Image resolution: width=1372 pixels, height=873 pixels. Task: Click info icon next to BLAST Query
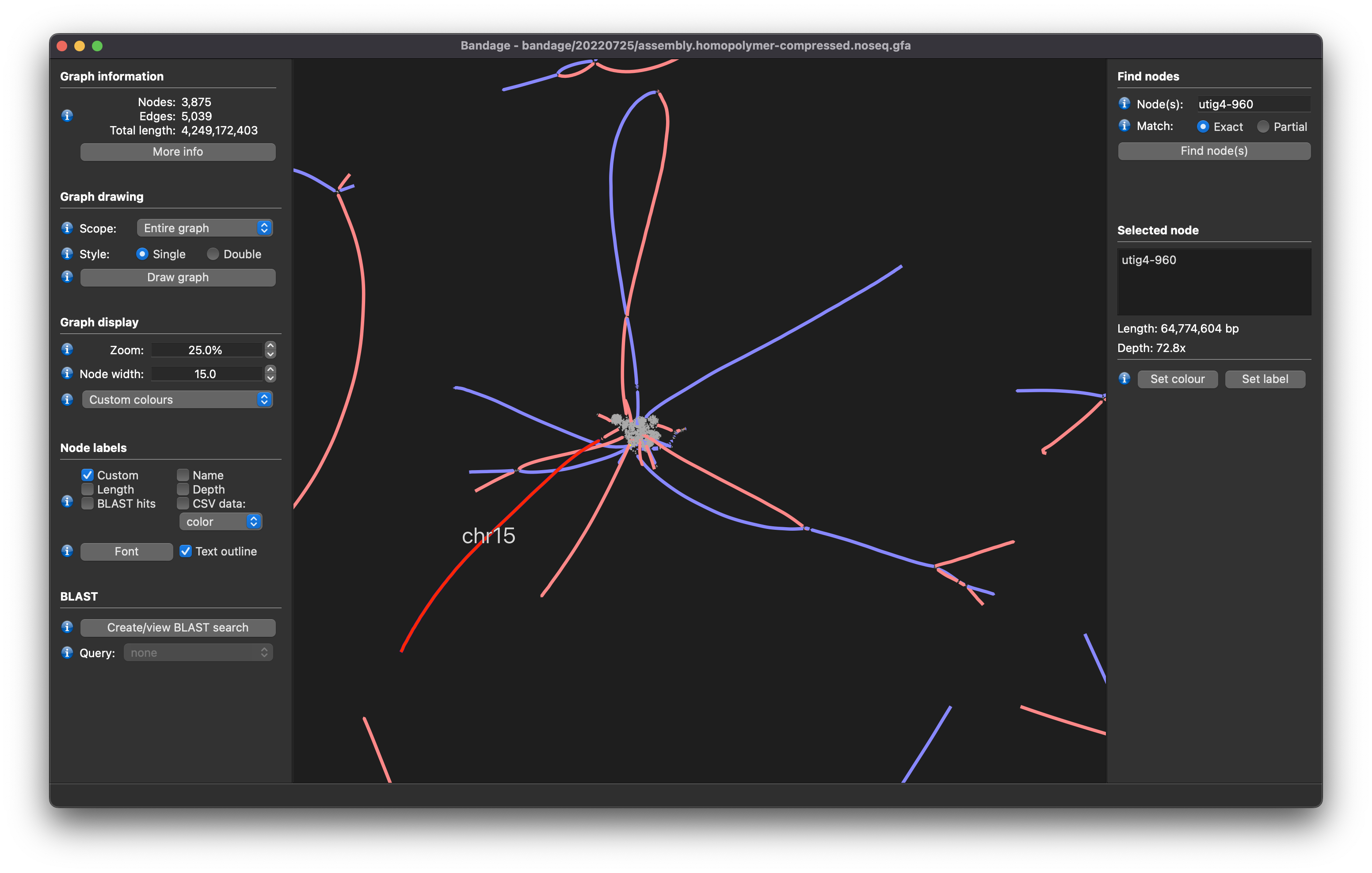(67, 652)
